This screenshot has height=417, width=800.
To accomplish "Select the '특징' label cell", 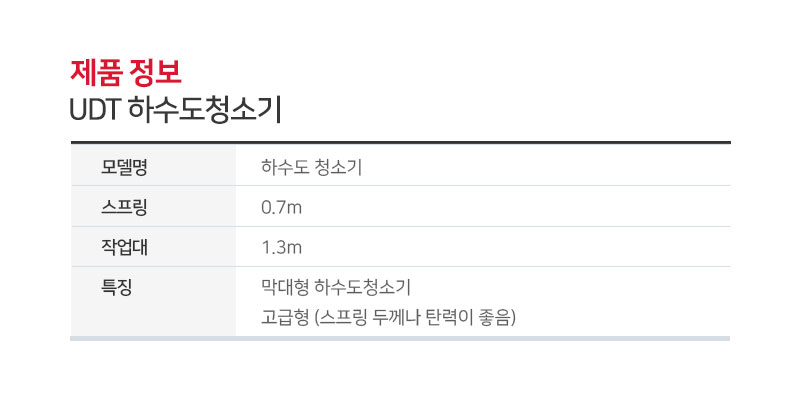I will (x=153, y=302).
